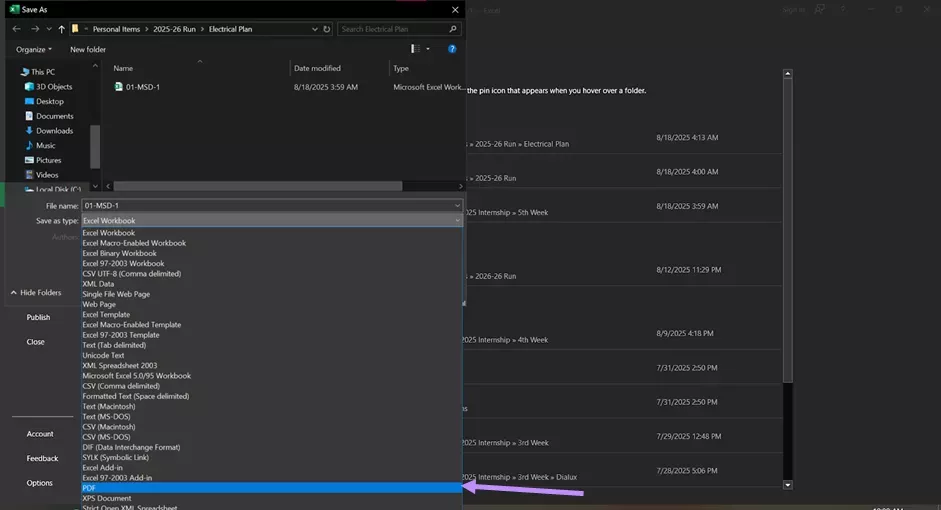Open the Help icon
The height and width of the screenshot is (510, 941).
click(x=452, y=49)
